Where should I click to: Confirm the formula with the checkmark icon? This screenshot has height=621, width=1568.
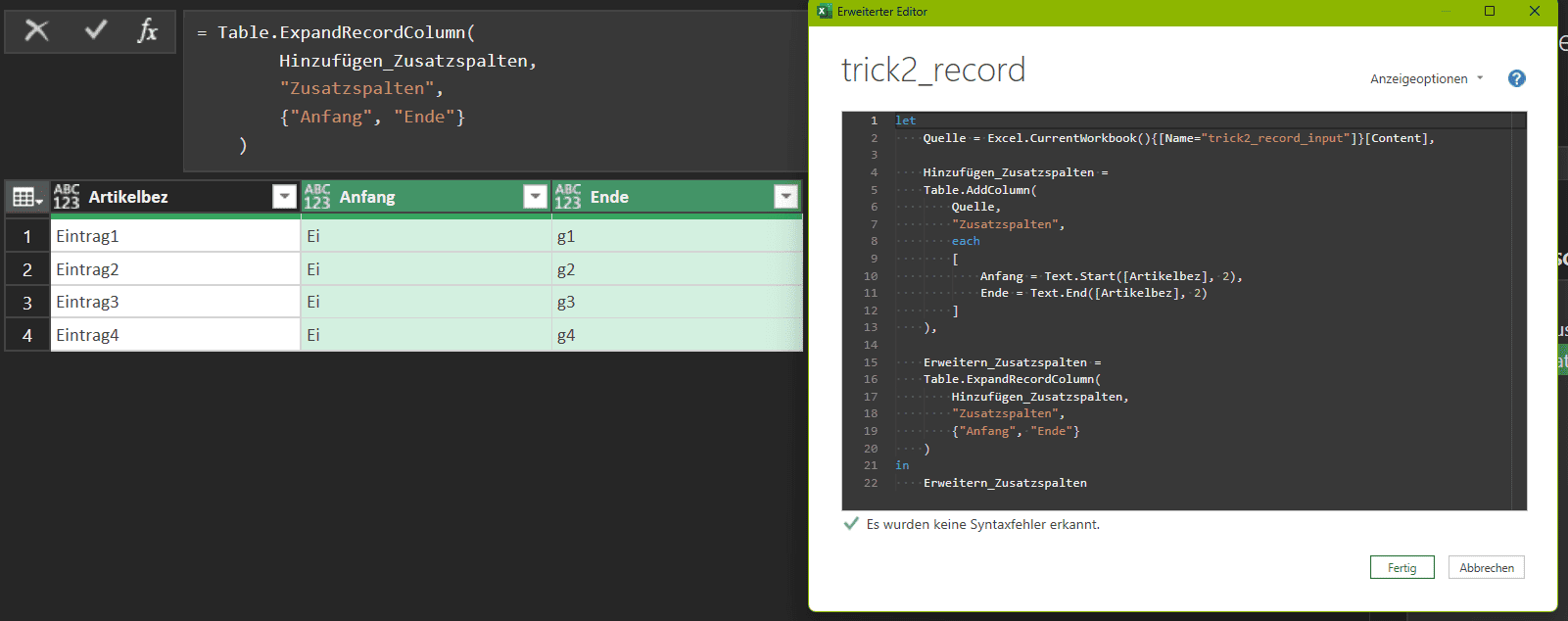click(x=95, y=31)
